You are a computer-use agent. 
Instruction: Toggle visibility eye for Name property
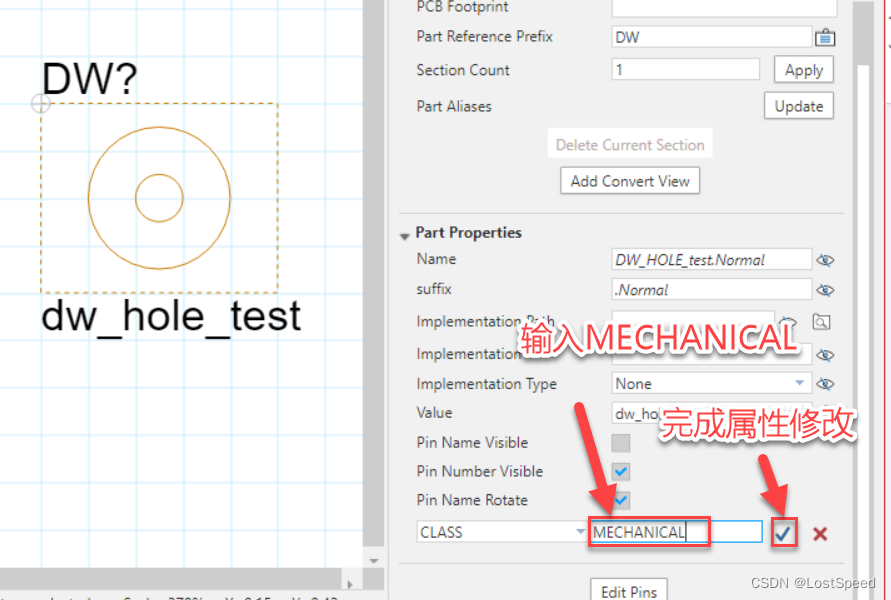[x=825, y=260]
